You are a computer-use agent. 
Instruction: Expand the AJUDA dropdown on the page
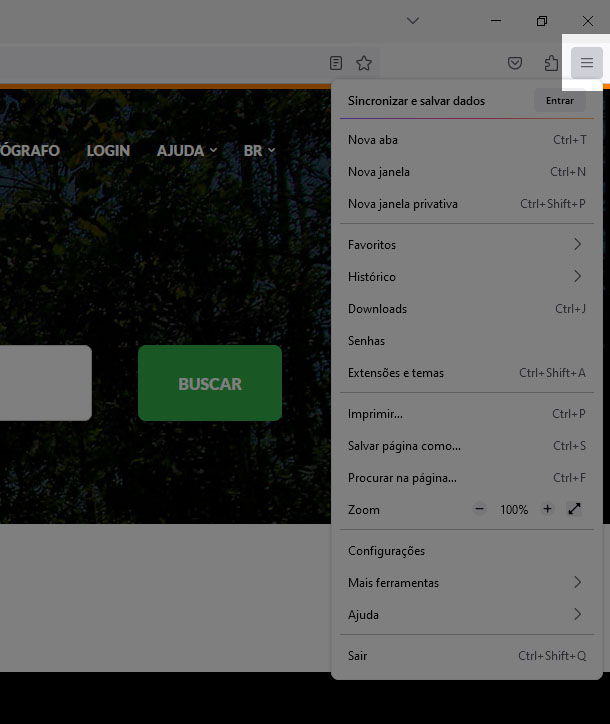[187, 151]
